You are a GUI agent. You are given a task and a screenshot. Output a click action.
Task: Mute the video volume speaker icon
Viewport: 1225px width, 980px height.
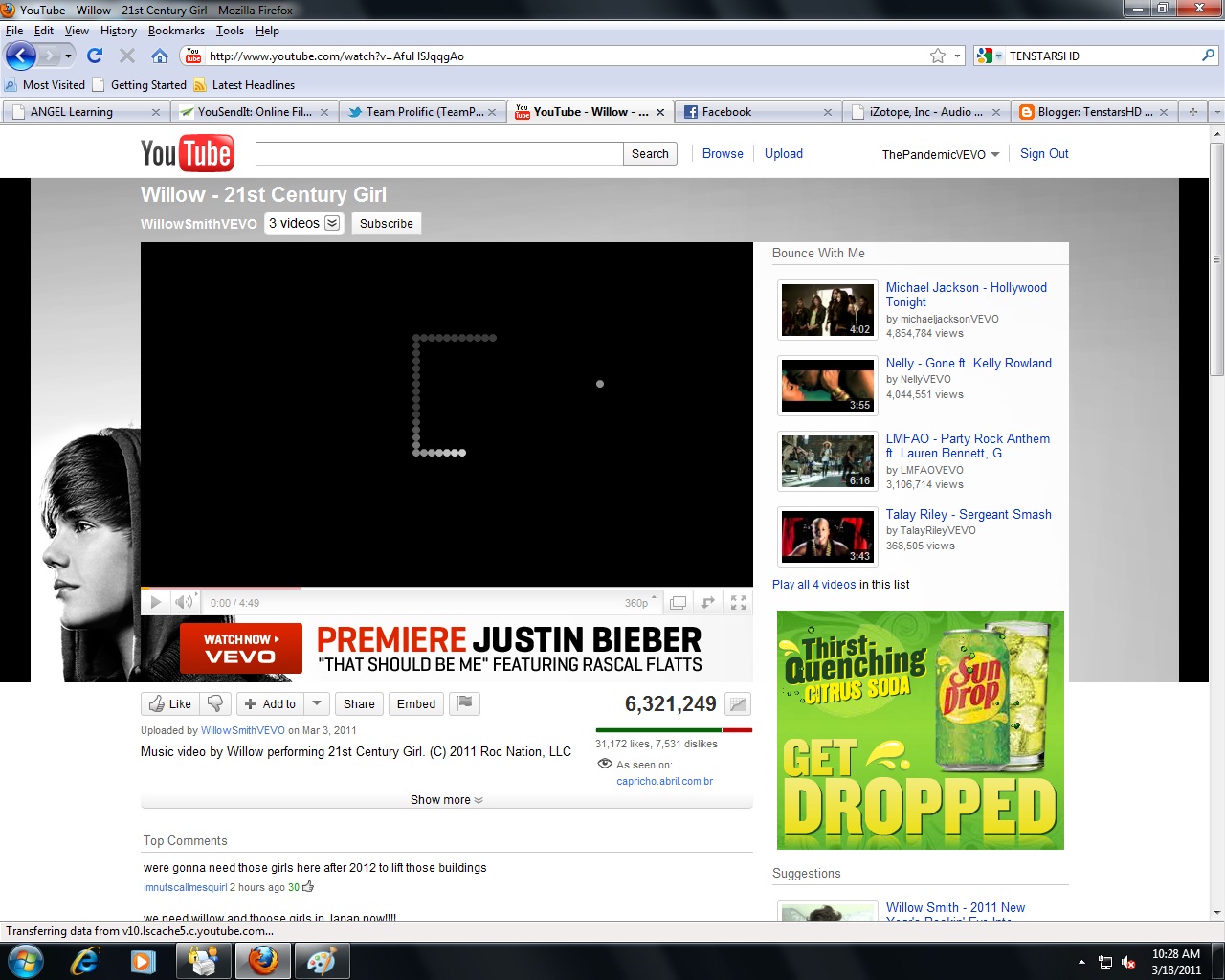click(184, 602)
